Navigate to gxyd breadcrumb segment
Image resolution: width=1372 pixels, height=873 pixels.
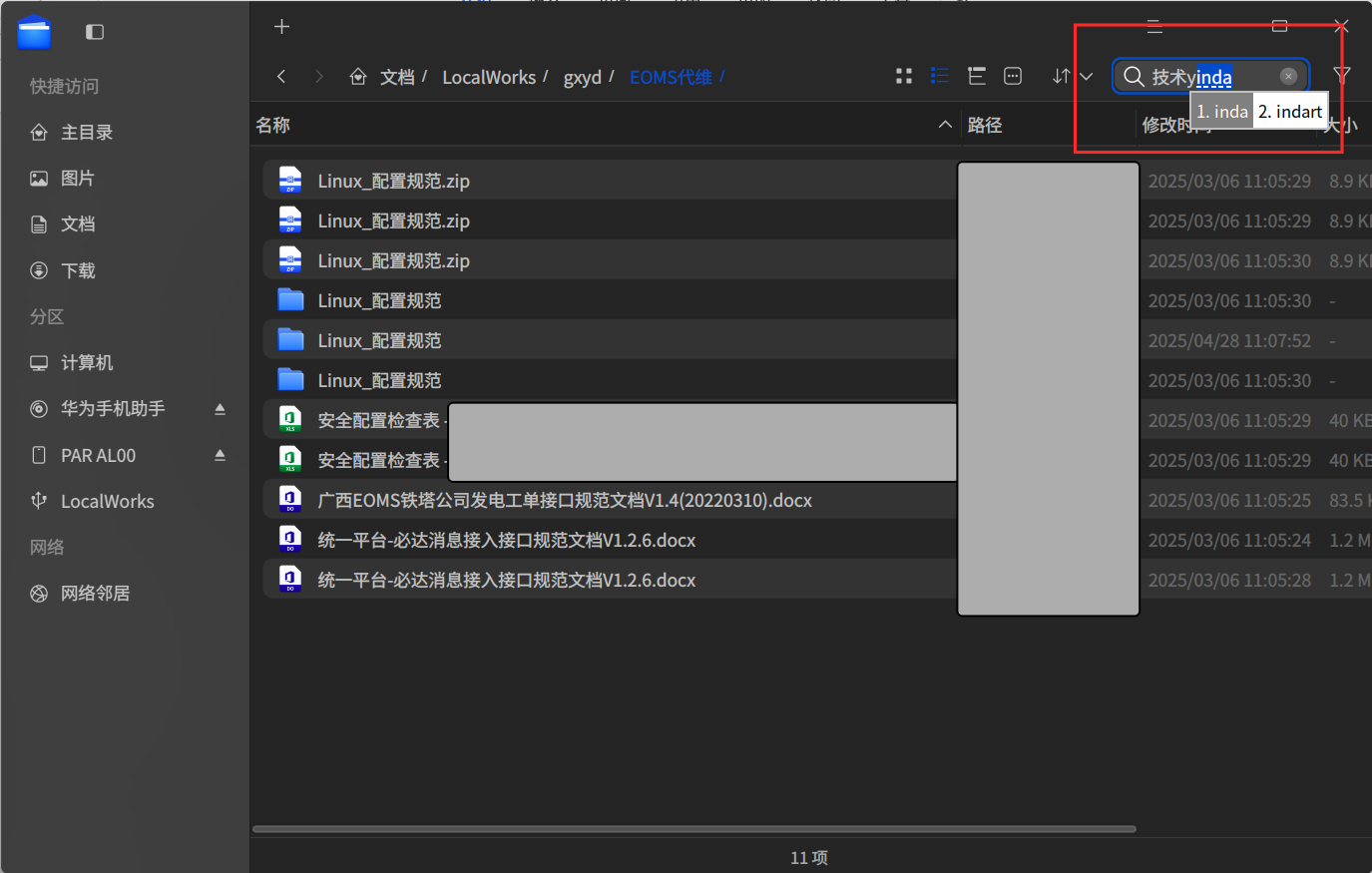tap(583, 77)
